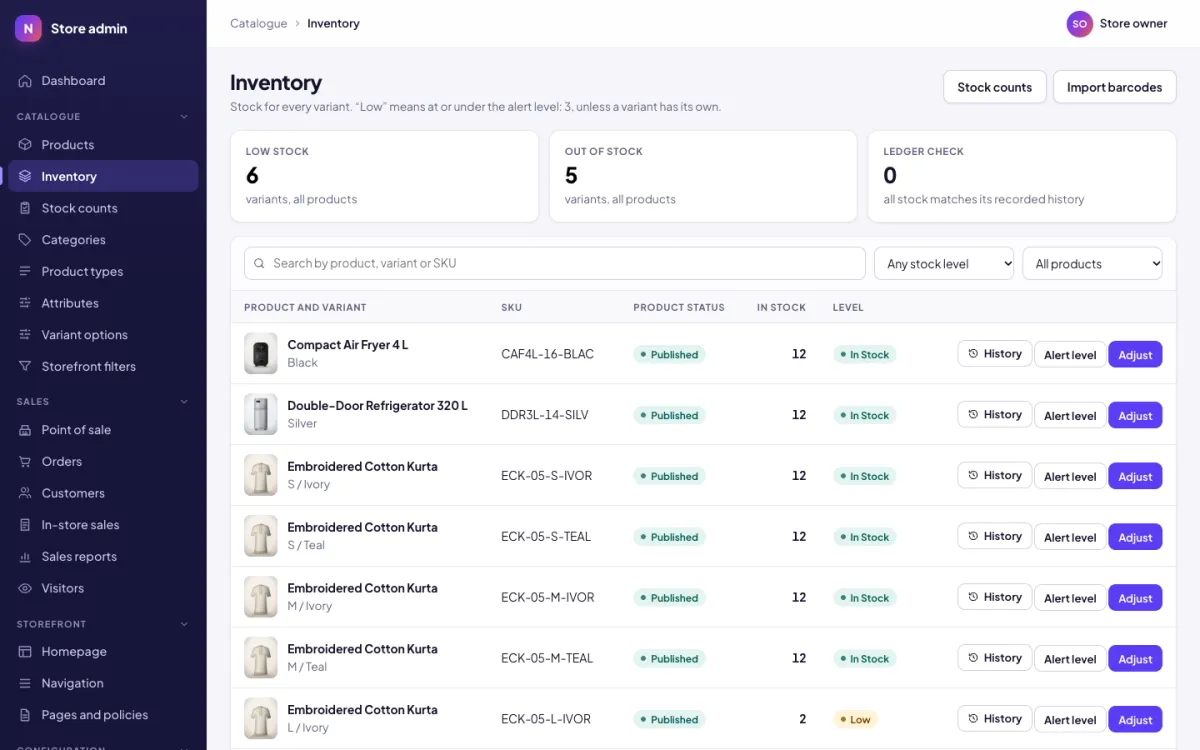
Task: Click the Attributes sliders icon
Action: click(x=25, y=303)
